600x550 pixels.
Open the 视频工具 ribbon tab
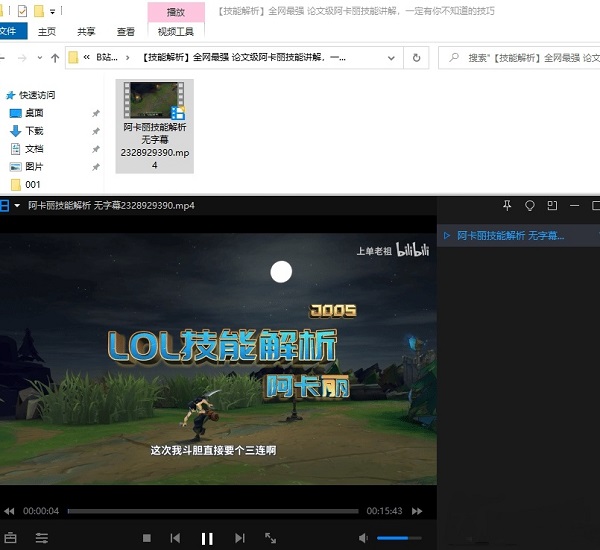coord(176,31)
